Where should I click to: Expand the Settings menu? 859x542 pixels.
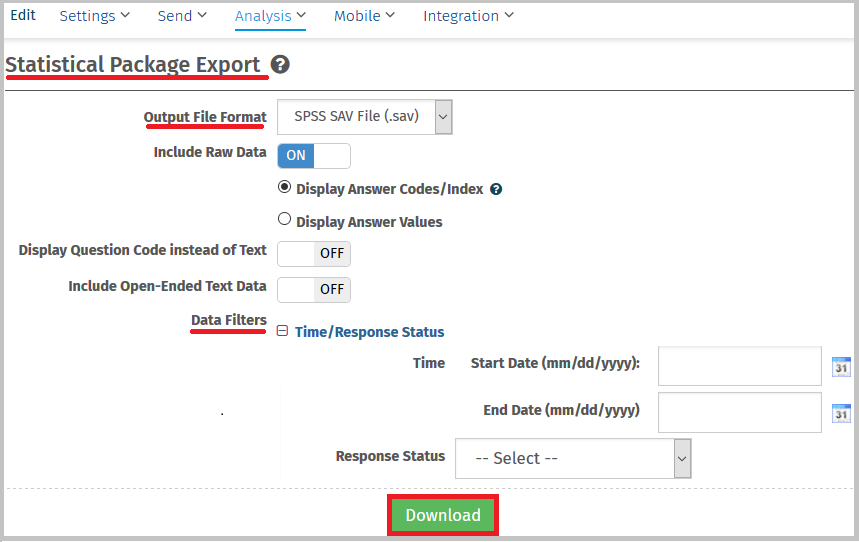pos(95,16)
